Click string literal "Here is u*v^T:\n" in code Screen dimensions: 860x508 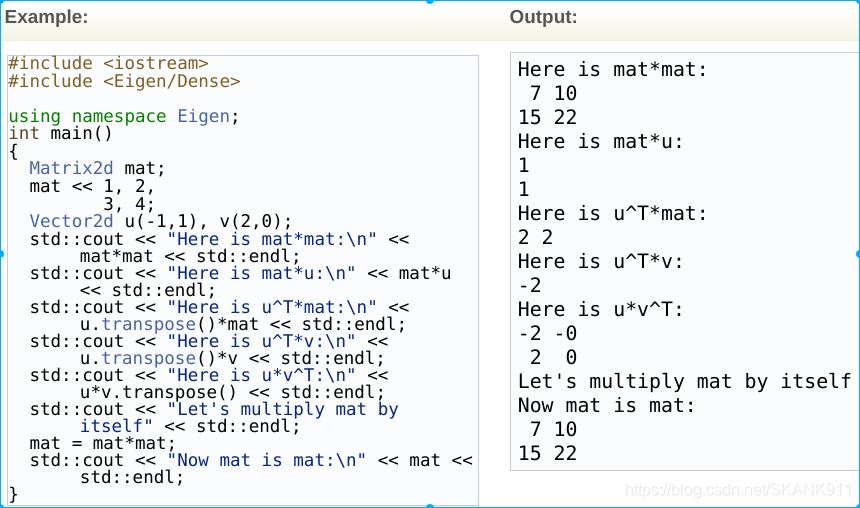tap(262, 375)
